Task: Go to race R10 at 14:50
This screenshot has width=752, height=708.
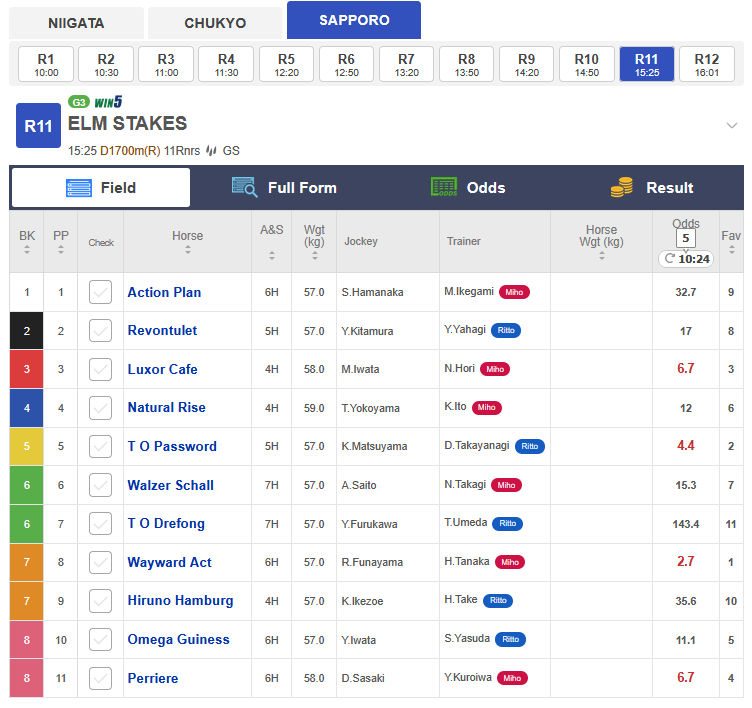Action: coord(587,64)
